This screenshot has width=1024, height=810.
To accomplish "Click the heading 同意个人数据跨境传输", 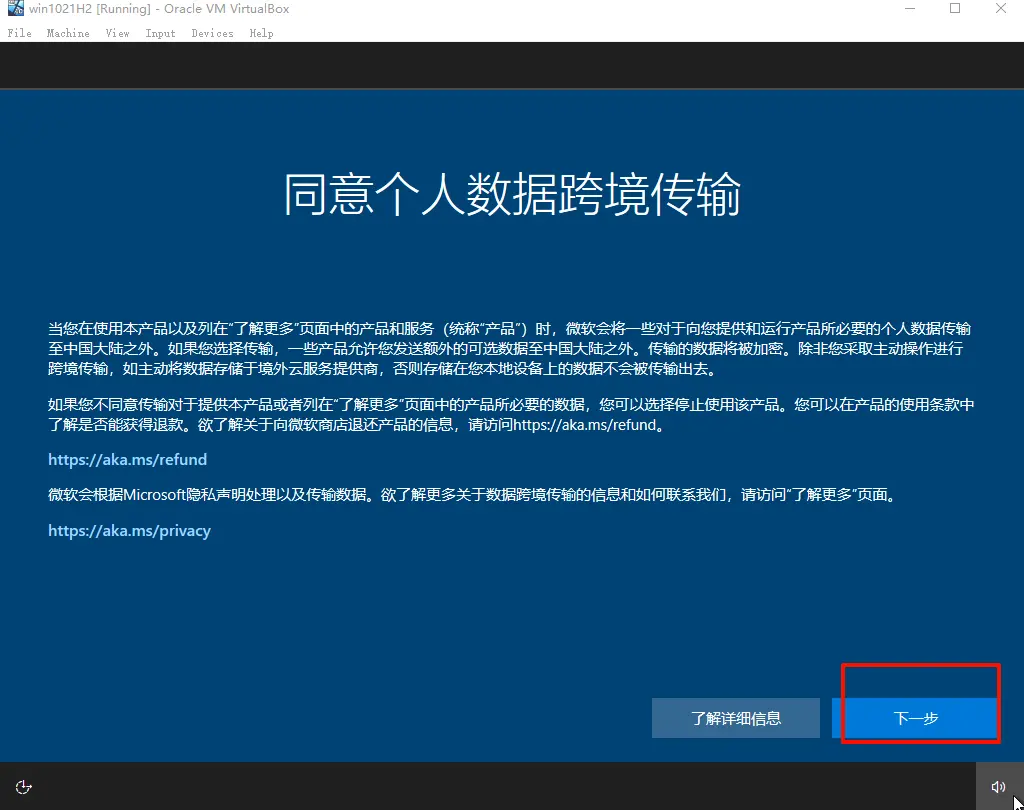I will click(512, 194).
